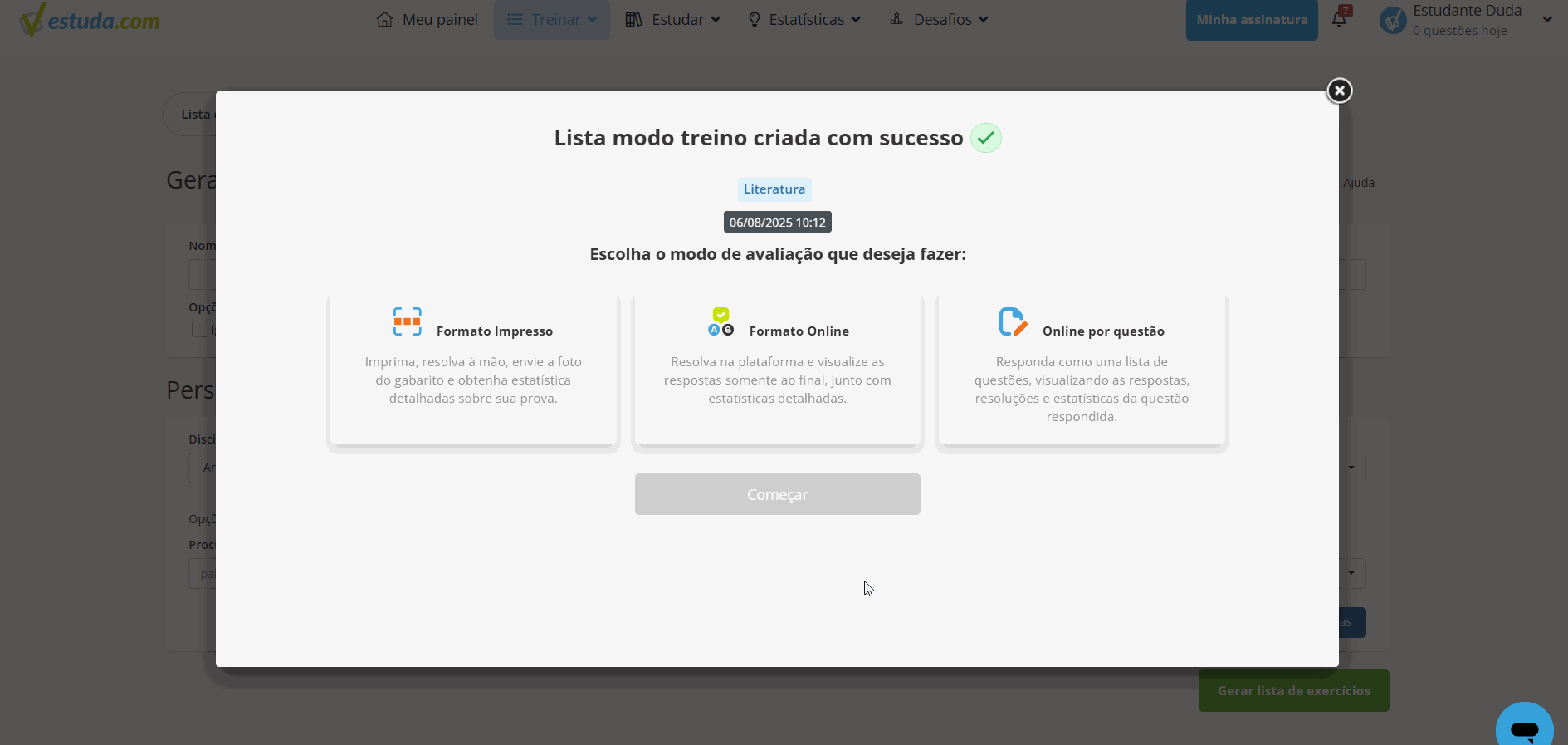The image size is (1568, 745).
Task: Click the Ajuda link behind the dialog
Action: 1359,183
